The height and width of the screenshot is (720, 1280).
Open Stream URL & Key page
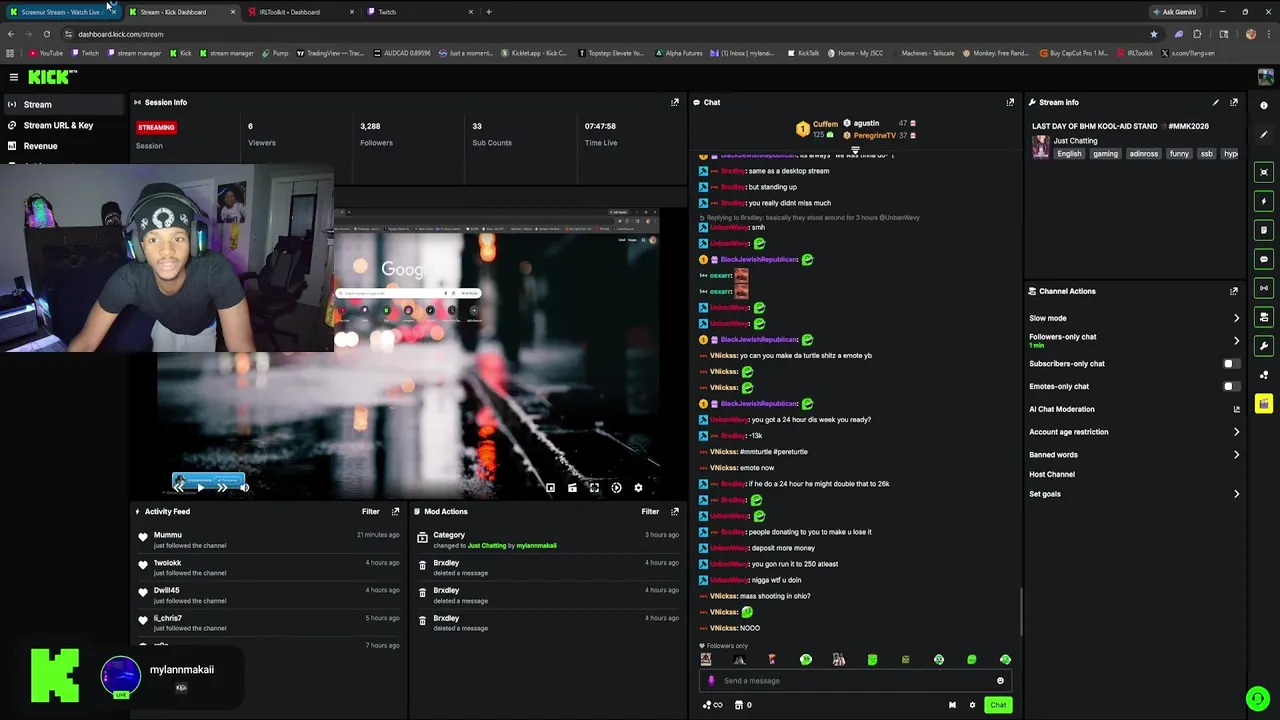63,125
